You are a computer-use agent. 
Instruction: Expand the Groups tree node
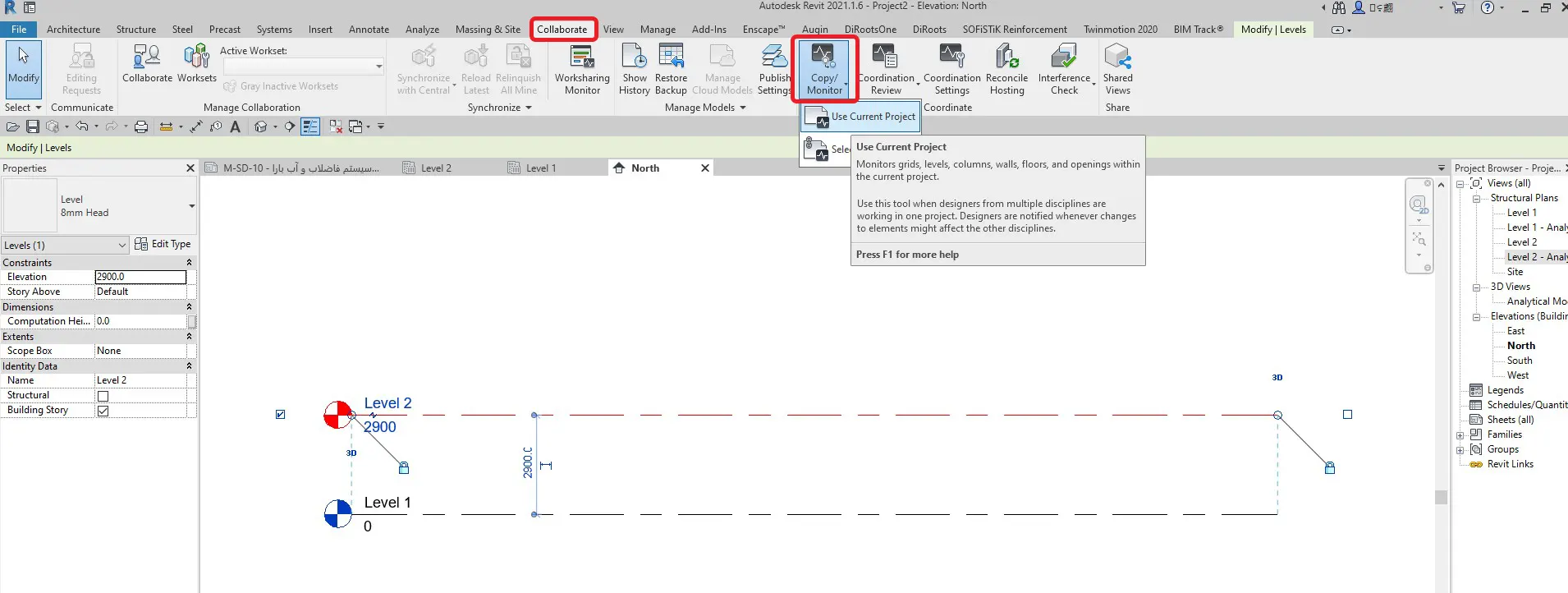point(1460,450)
